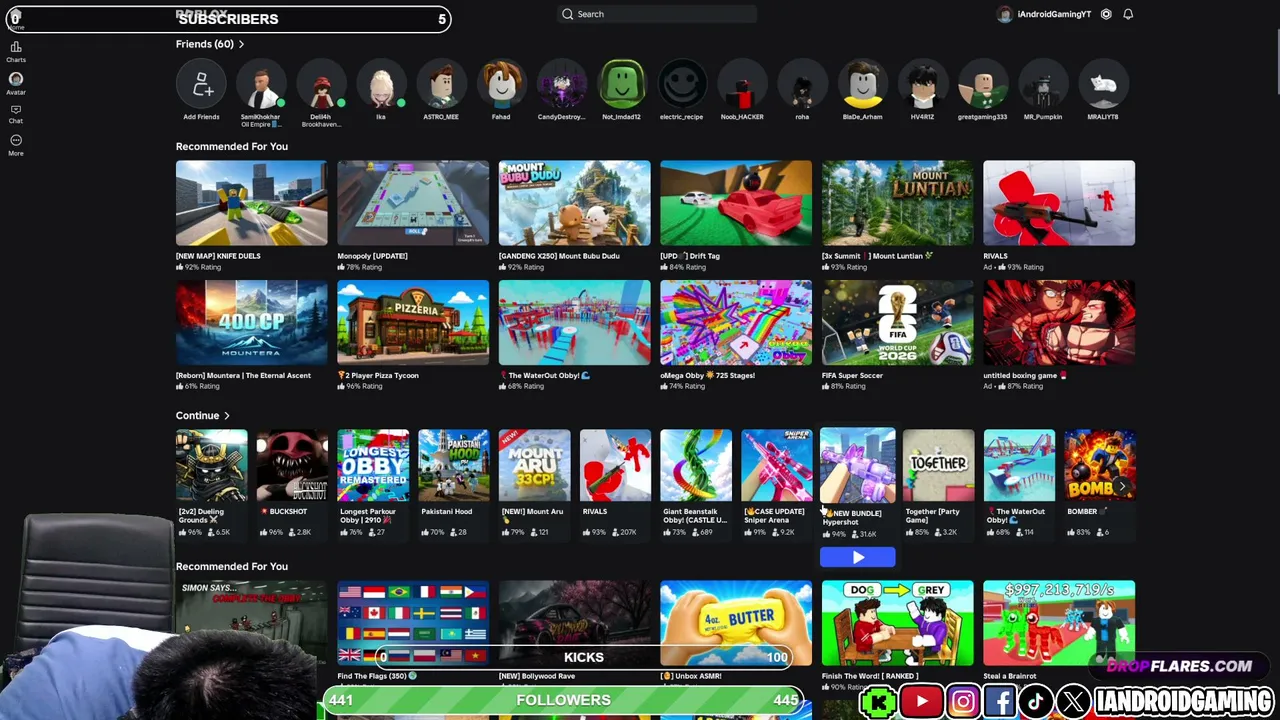Open the sponsored RIVALS thumbnail under Recommended
The image size is (1280, 720).
point(1059,203)
